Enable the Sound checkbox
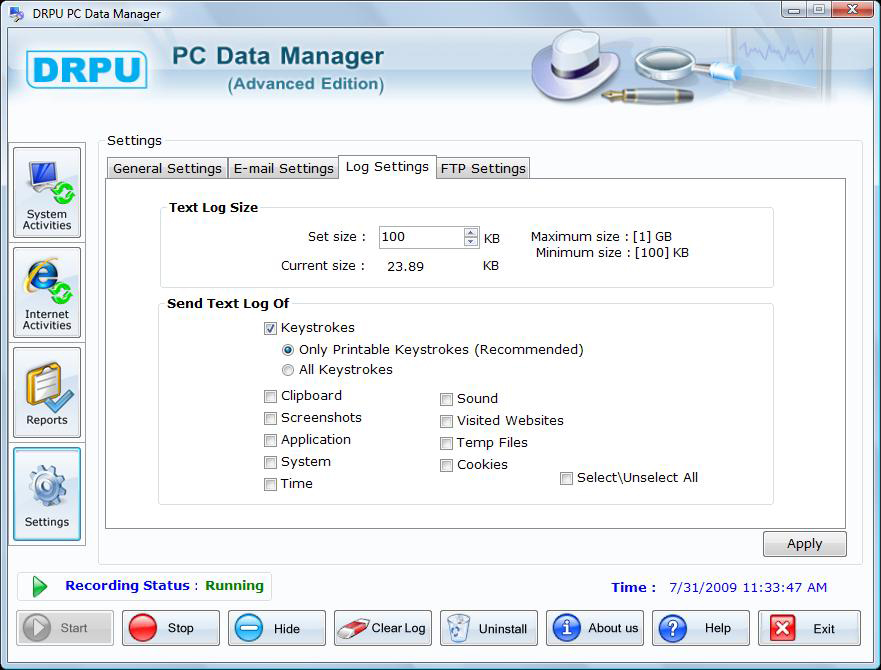The height and width of the screenshot is (670, 881). [446, 399]
